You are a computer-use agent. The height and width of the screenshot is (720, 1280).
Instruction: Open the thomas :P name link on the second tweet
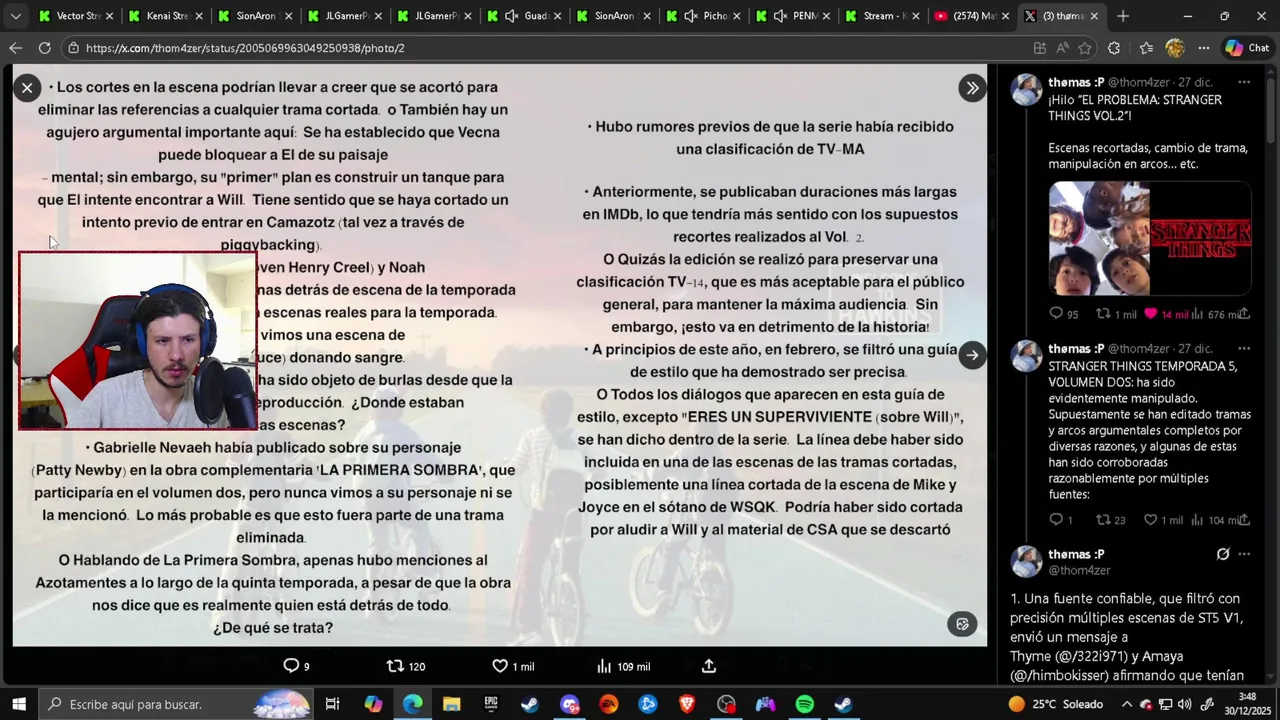(1076, 348)
